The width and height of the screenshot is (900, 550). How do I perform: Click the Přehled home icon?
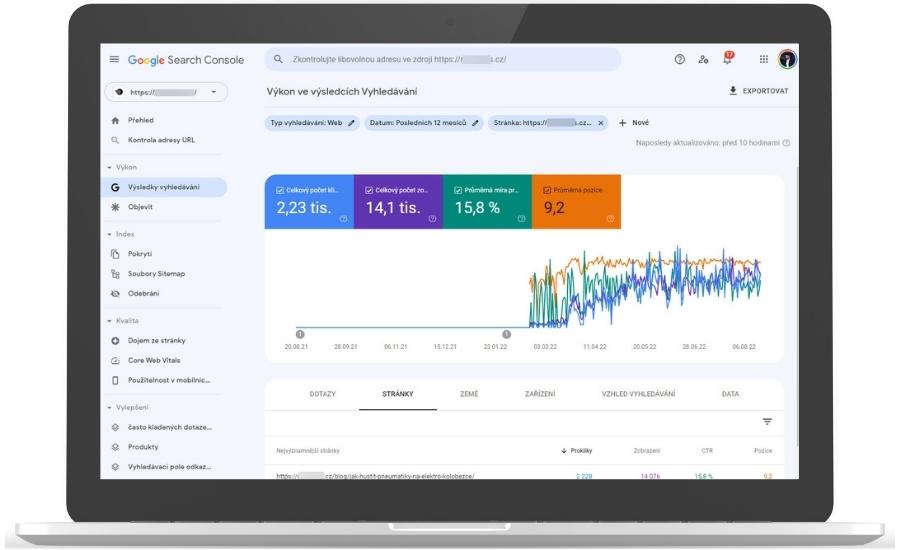click(115, 120)
